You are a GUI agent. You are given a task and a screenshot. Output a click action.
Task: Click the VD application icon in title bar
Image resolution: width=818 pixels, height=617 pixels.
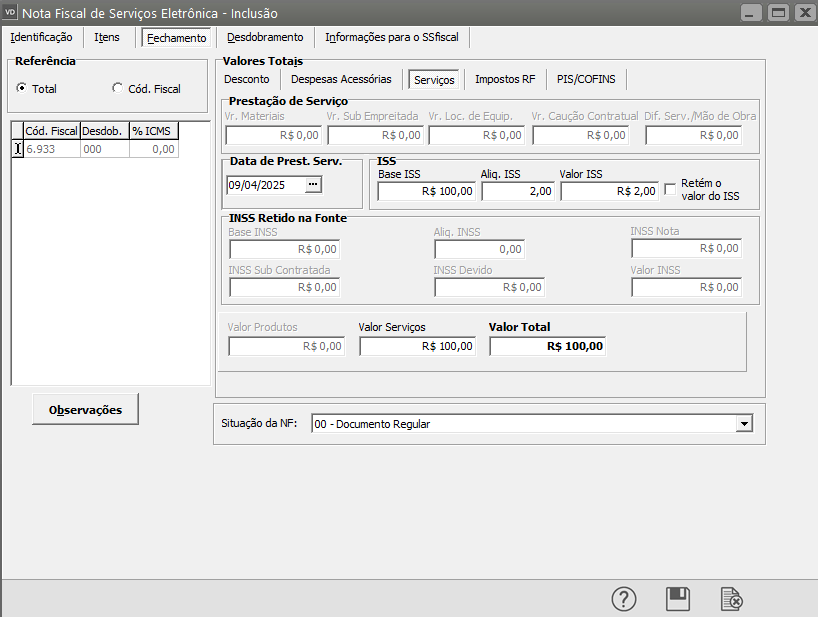(x=11, y=13)
